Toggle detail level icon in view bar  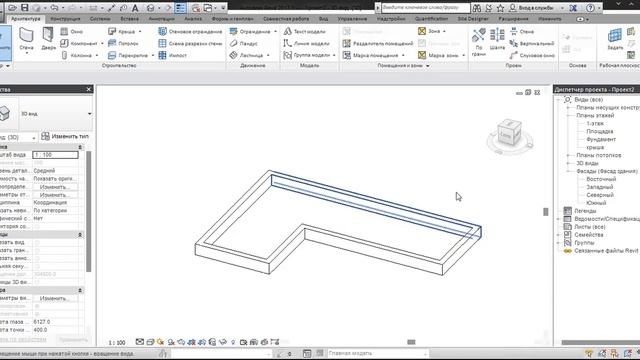(140, 342)
